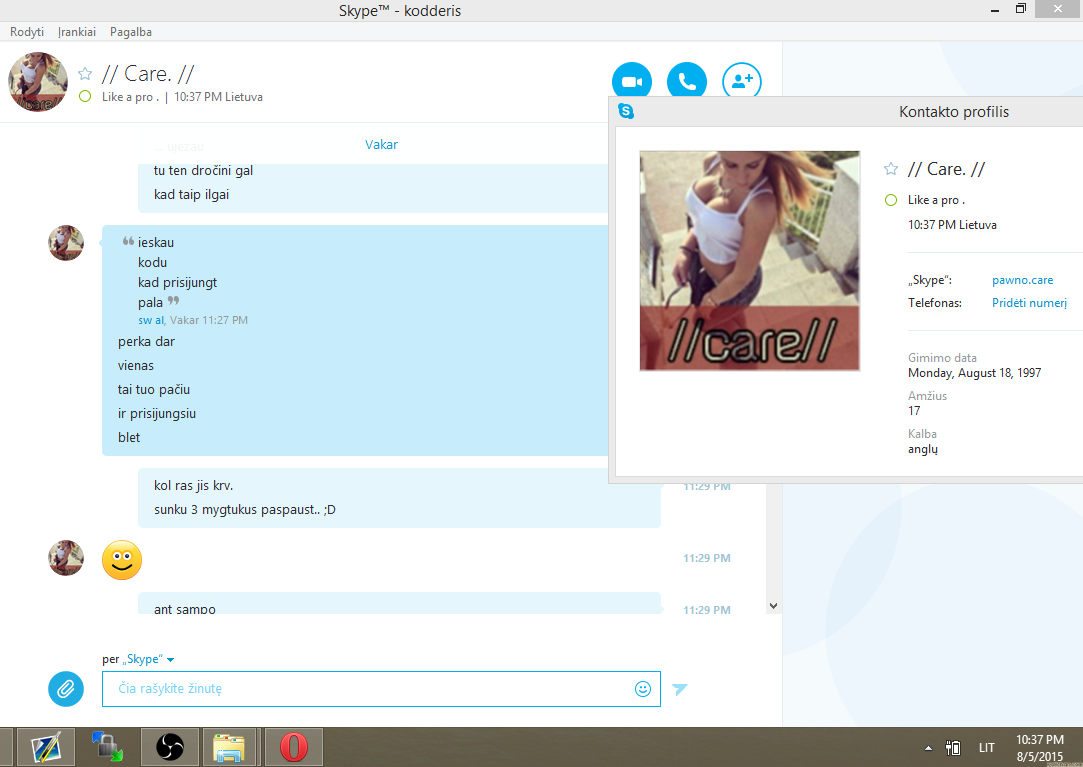1083x767 pixels.
Task: Minimize the Skype window
Action: click(x=995, y=10)
